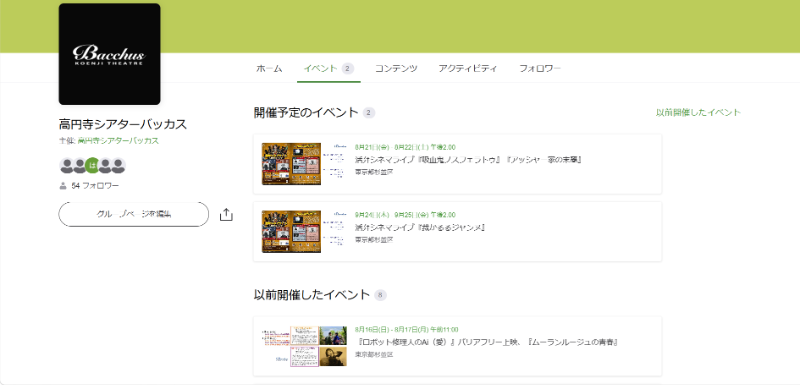Go to the フォロワー tab
This screenshot has width=800, height=385.
coord(540,68)
